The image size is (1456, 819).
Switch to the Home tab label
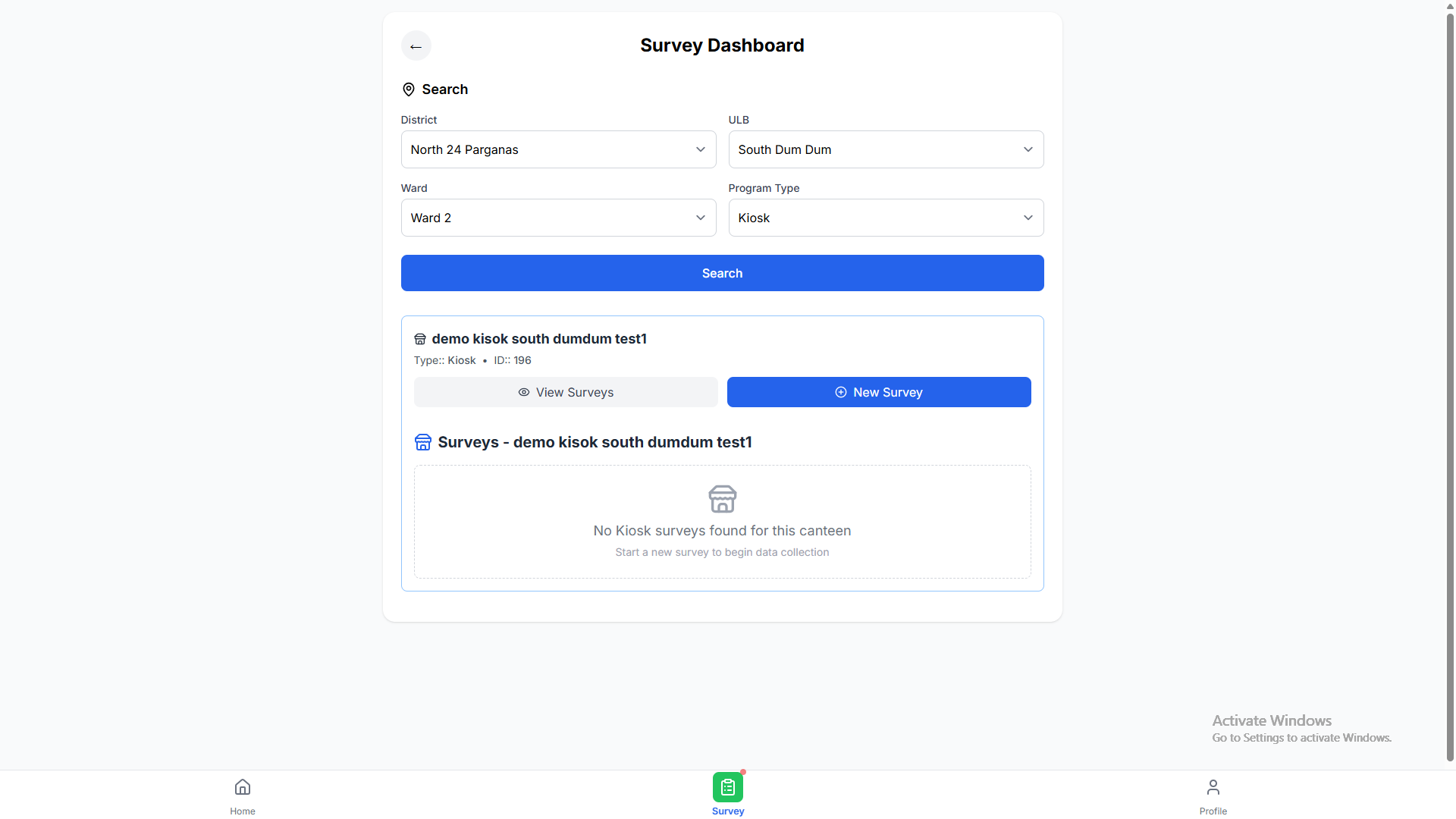pos(243,811)
